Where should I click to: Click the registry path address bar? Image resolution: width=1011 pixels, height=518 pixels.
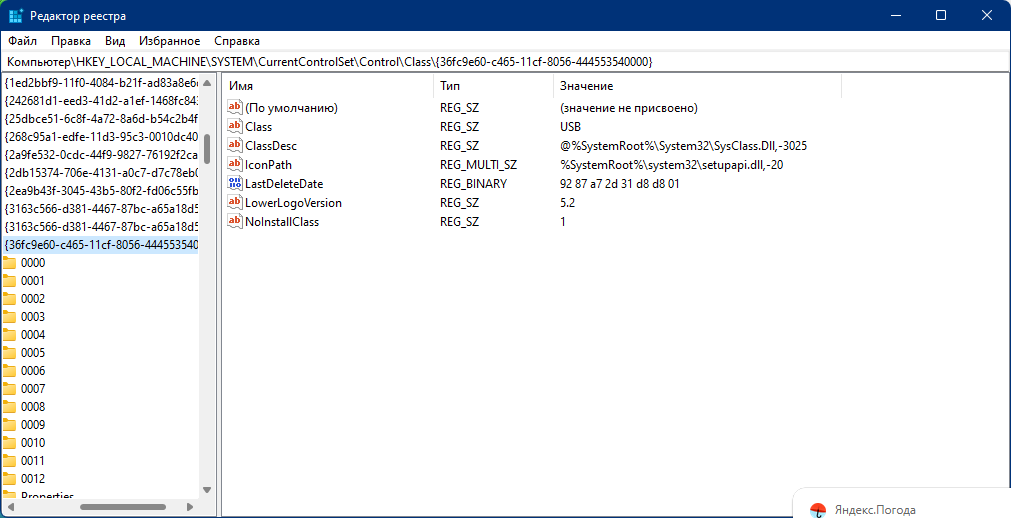(x=500, y=62)
